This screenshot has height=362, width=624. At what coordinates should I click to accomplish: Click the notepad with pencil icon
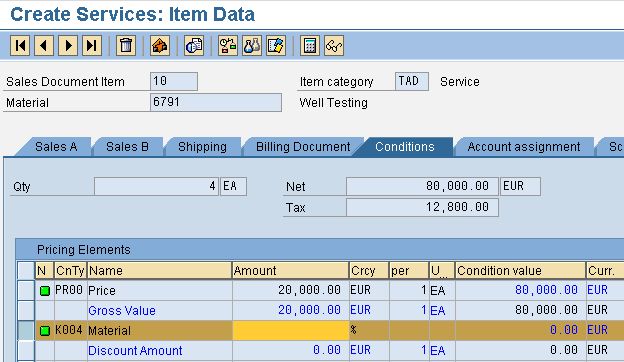276,46
